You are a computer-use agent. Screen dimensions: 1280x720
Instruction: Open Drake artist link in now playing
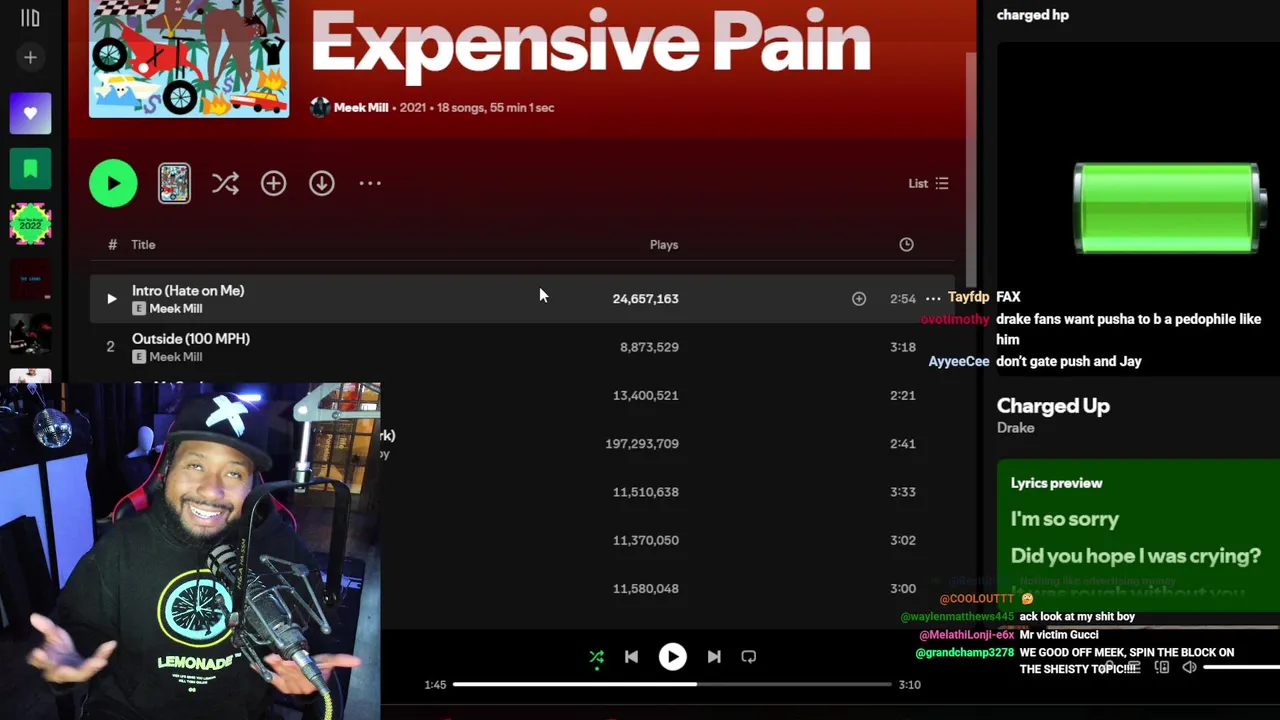[x=1015, y=428]
